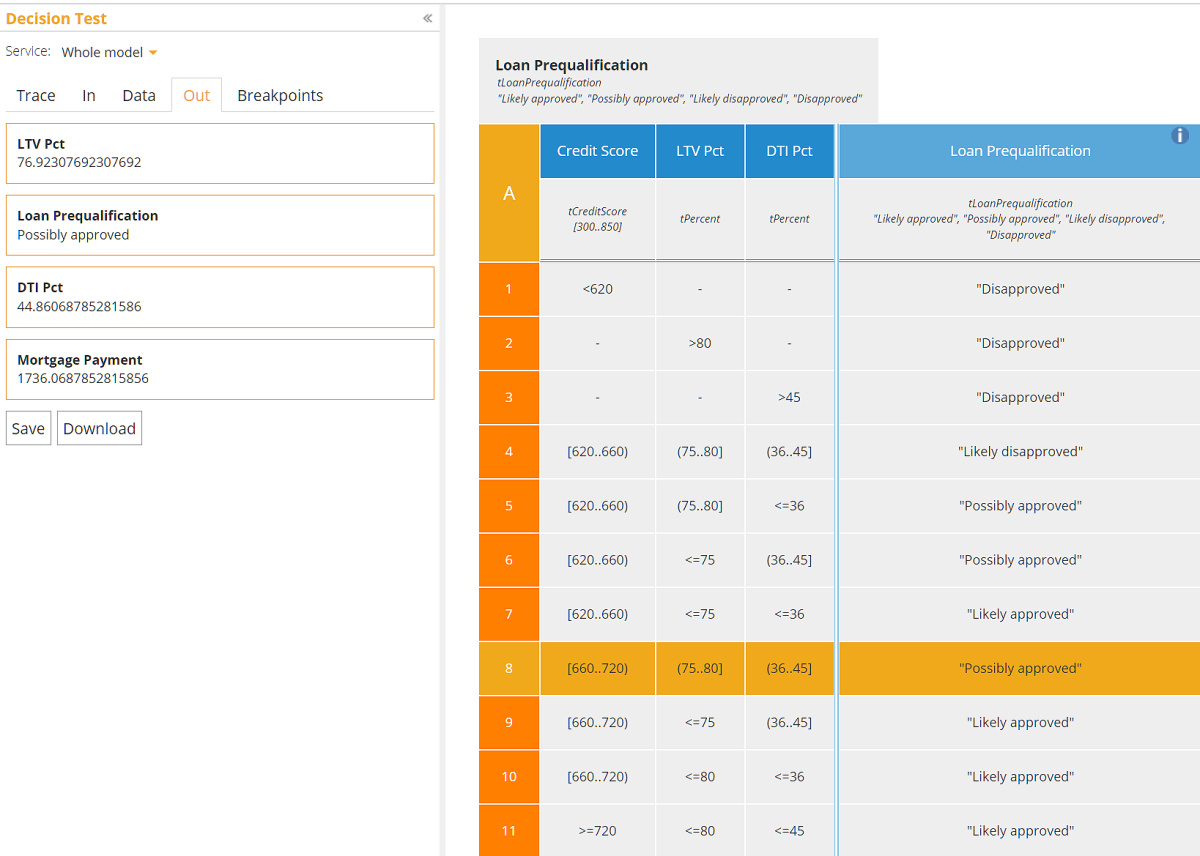Click the Download button
The image size is (1200, 856).
point(99,428)
